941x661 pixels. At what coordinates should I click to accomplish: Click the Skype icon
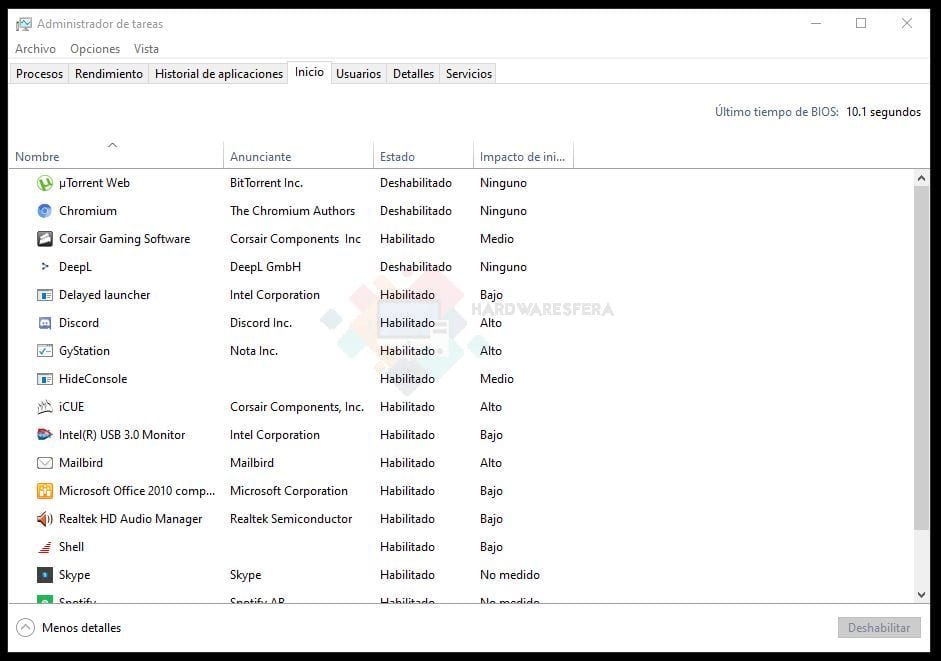click(45, 575)
